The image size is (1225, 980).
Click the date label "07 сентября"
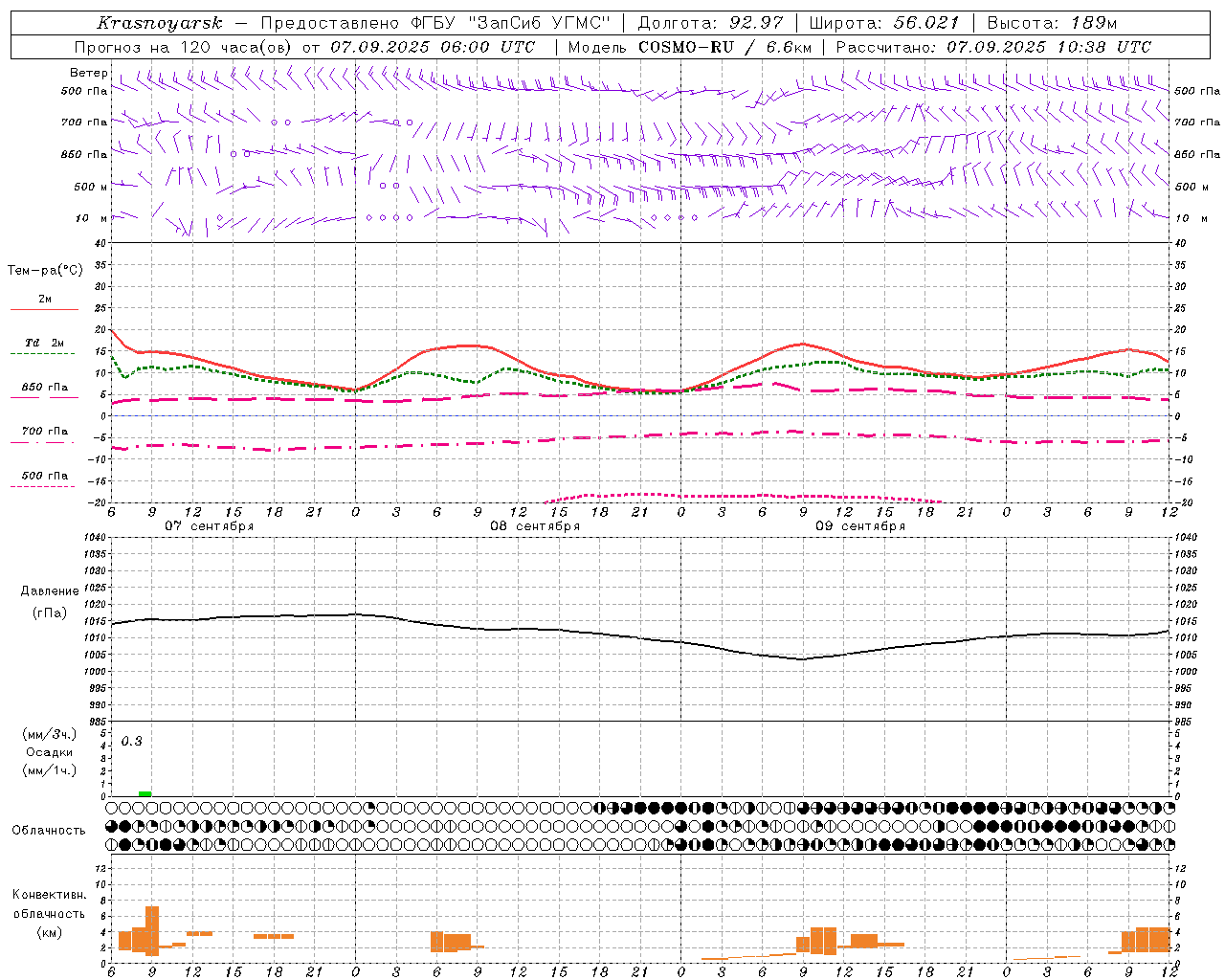click(209, 526)
